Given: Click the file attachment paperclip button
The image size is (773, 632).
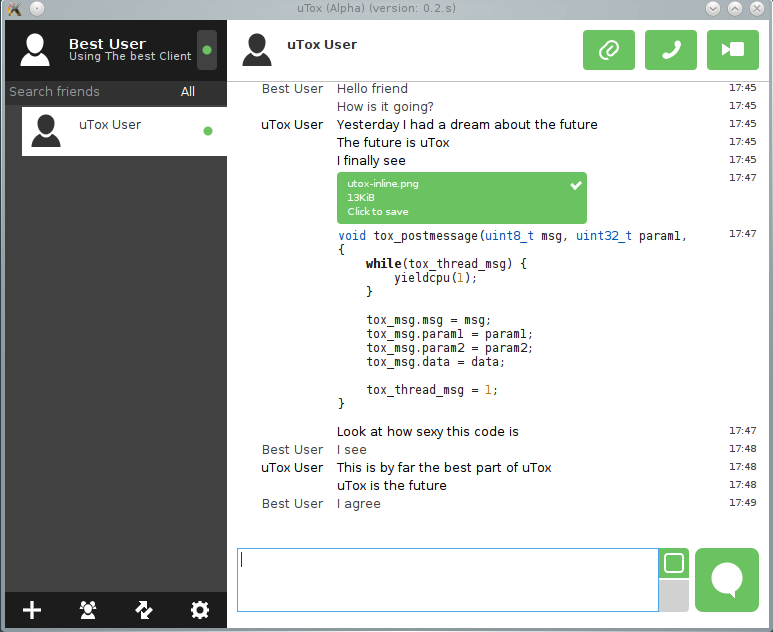Looking at the screenshot, I should 609,50.
